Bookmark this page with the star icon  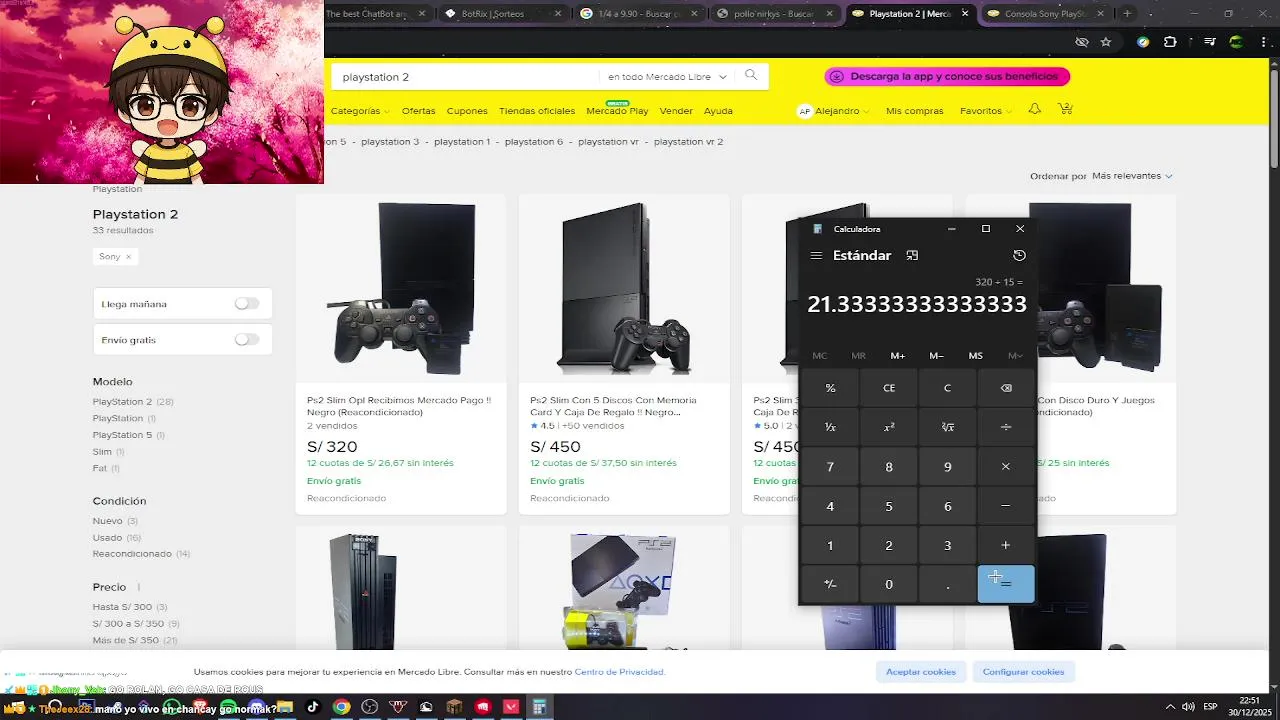coord(1105,42)
